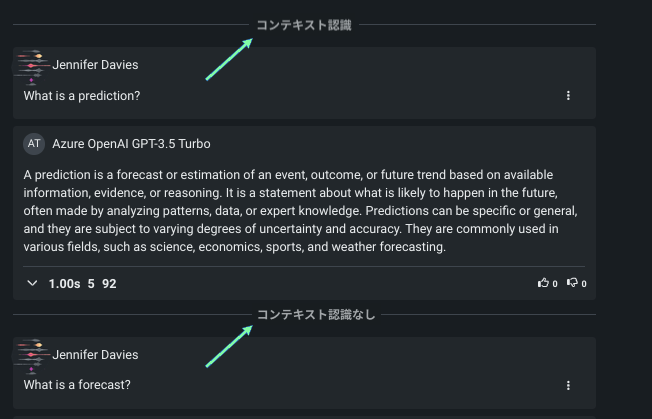Click the "What is a prediction?" message text

(x=82, y=96)
